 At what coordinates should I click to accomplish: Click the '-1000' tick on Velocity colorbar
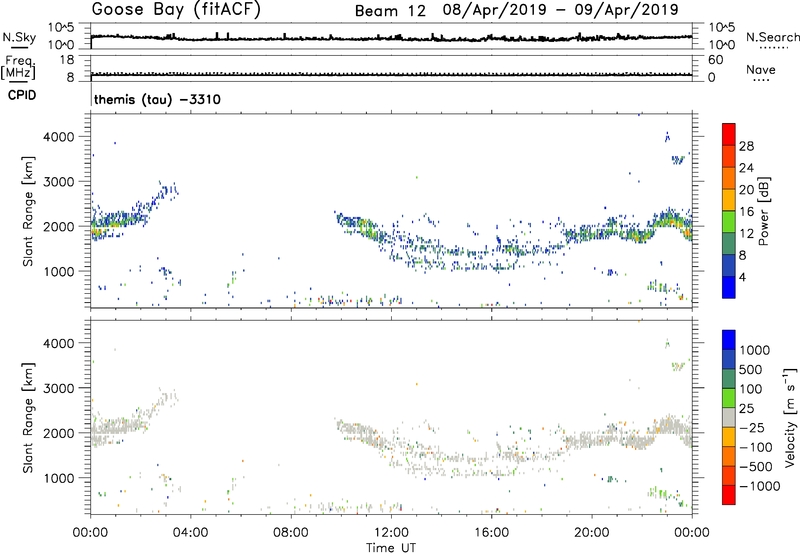point(759,486)
